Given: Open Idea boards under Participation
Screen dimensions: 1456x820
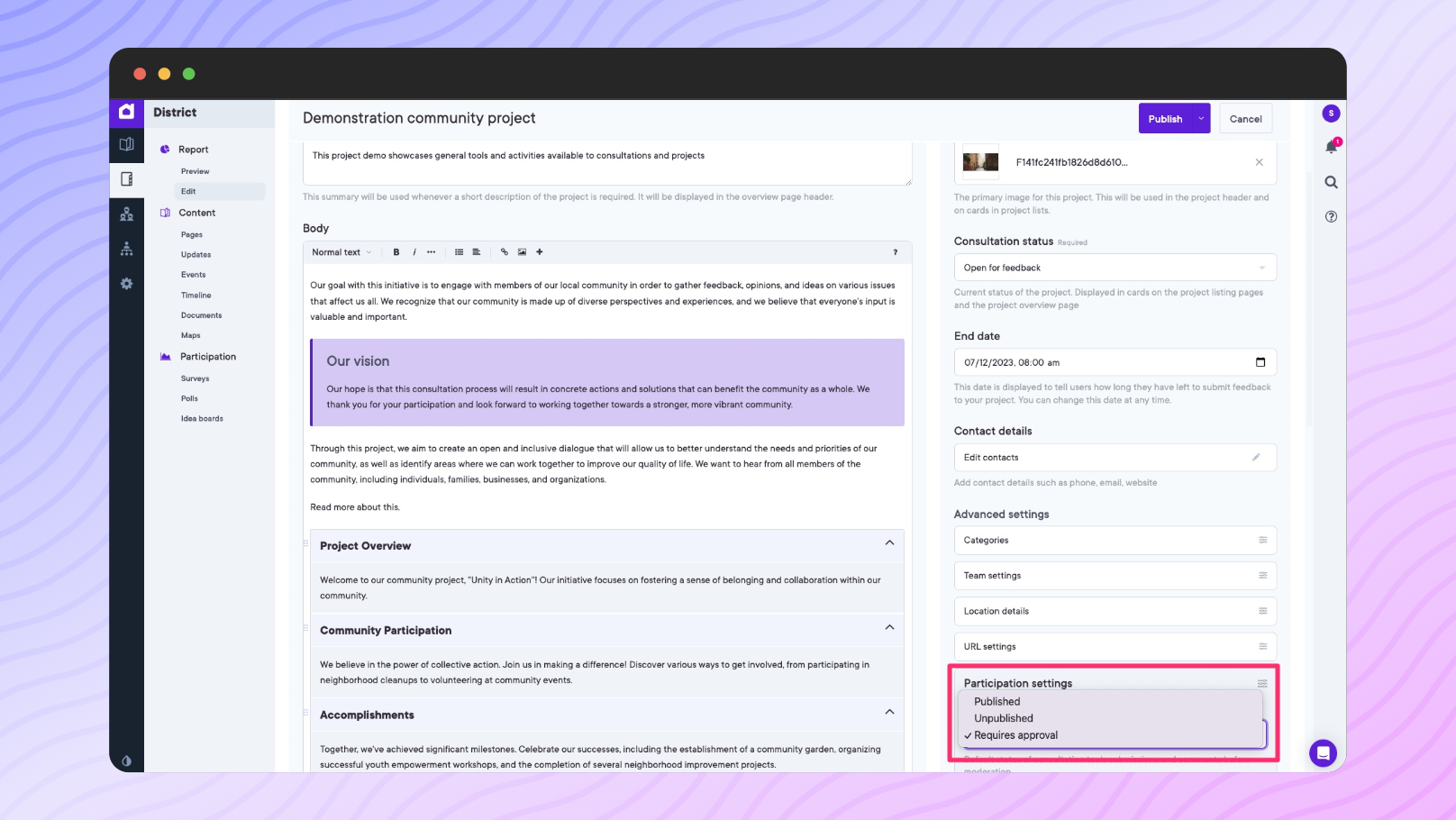Looking at the screenshot, I should (x=202, y=419).
